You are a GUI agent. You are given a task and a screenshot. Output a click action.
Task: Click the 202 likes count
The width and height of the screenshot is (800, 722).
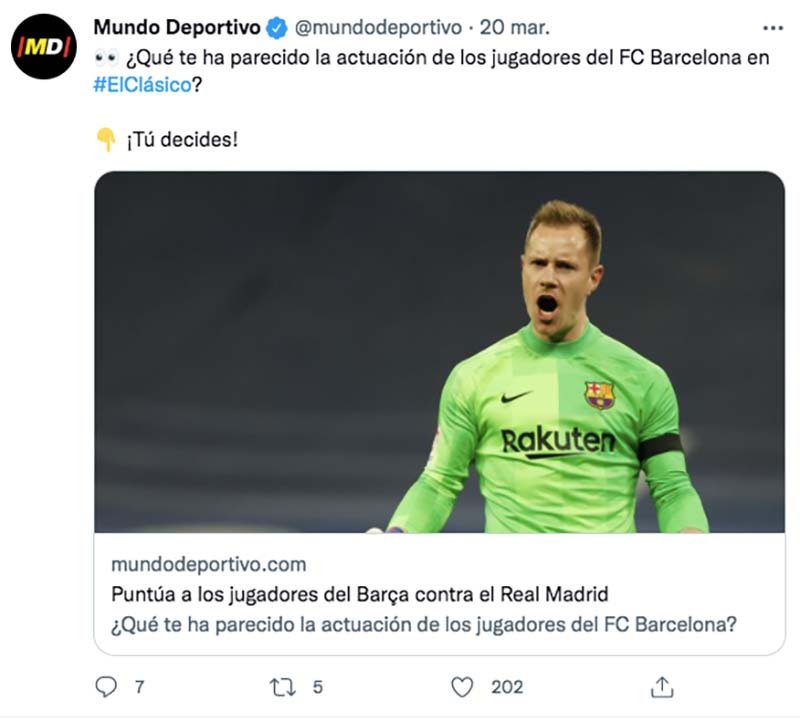(x=507, y=687)
